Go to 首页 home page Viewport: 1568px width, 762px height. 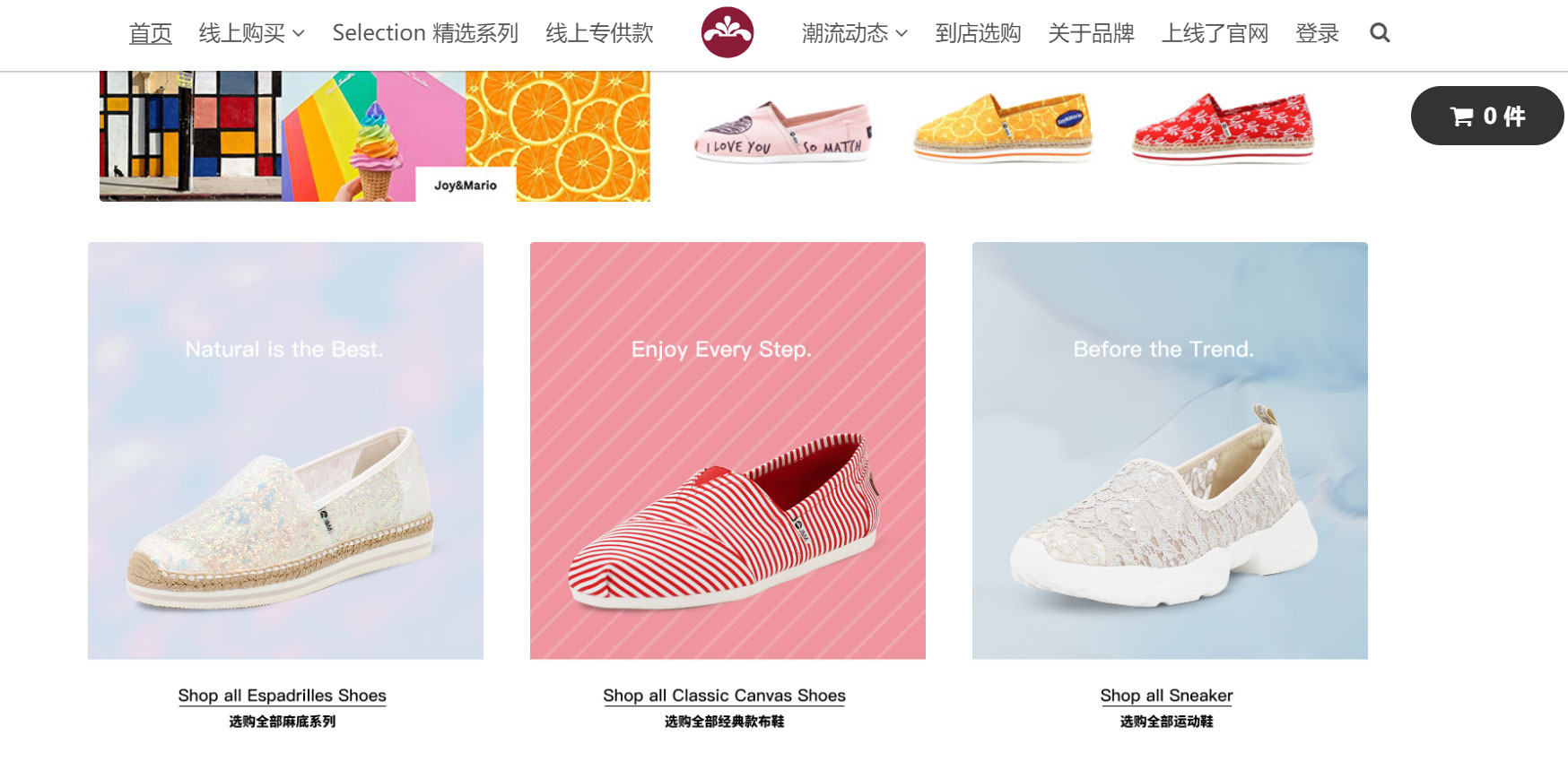(x=150, y=33)
